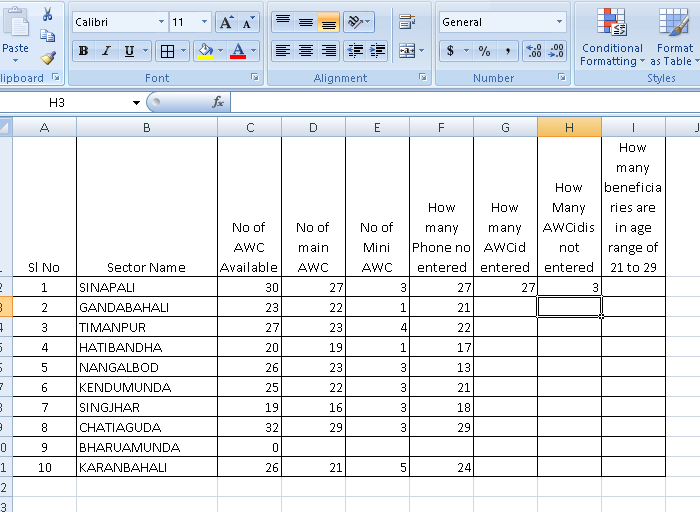Click the insert function fx button
The width and height of the screenshot is (700, 512).
(218, 102)
